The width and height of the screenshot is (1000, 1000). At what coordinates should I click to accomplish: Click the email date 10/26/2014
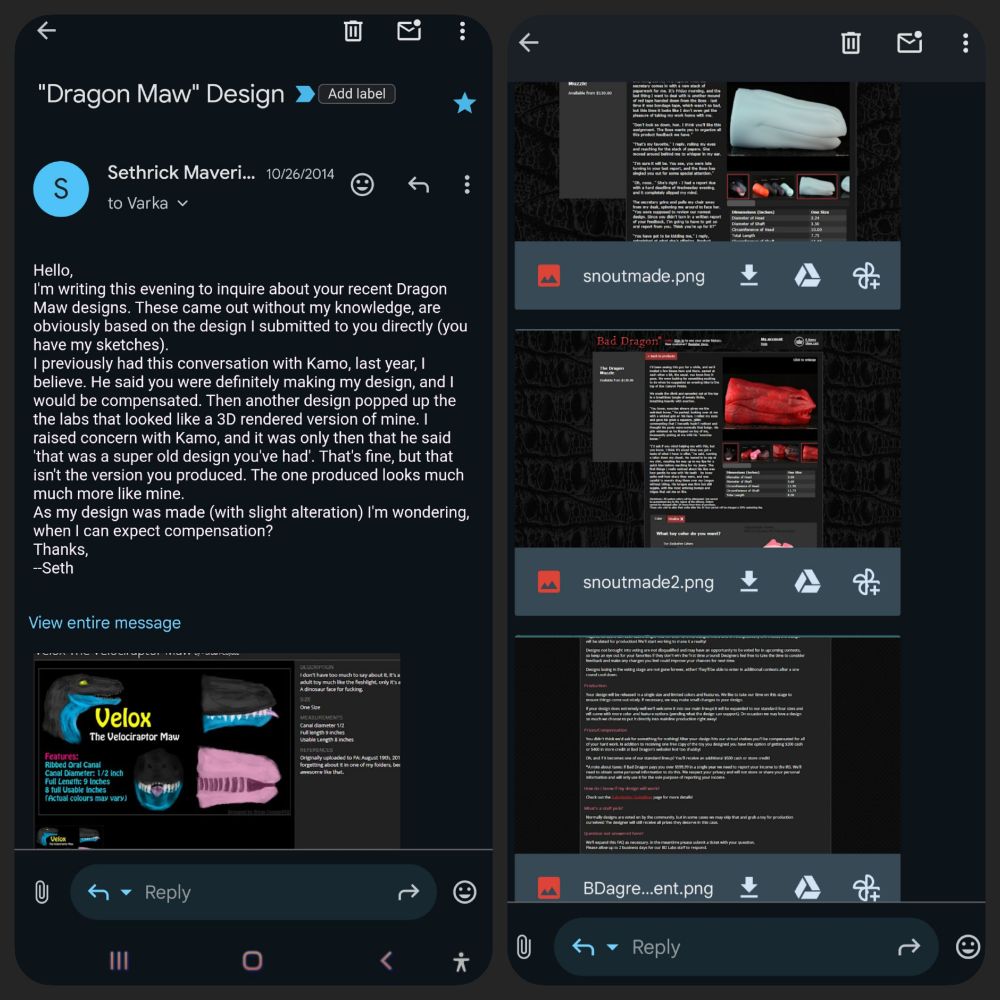coord(300,174)
